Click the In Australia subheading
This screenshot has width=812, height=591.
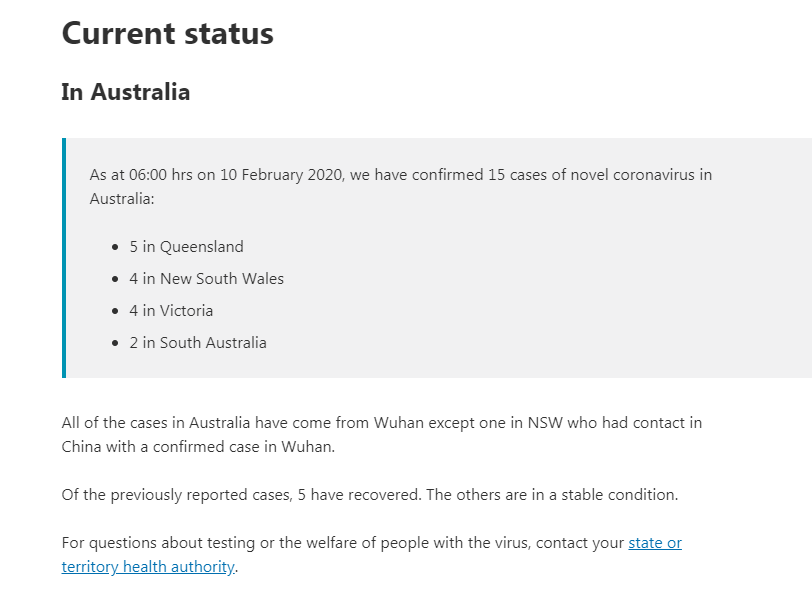pos(126,92)
